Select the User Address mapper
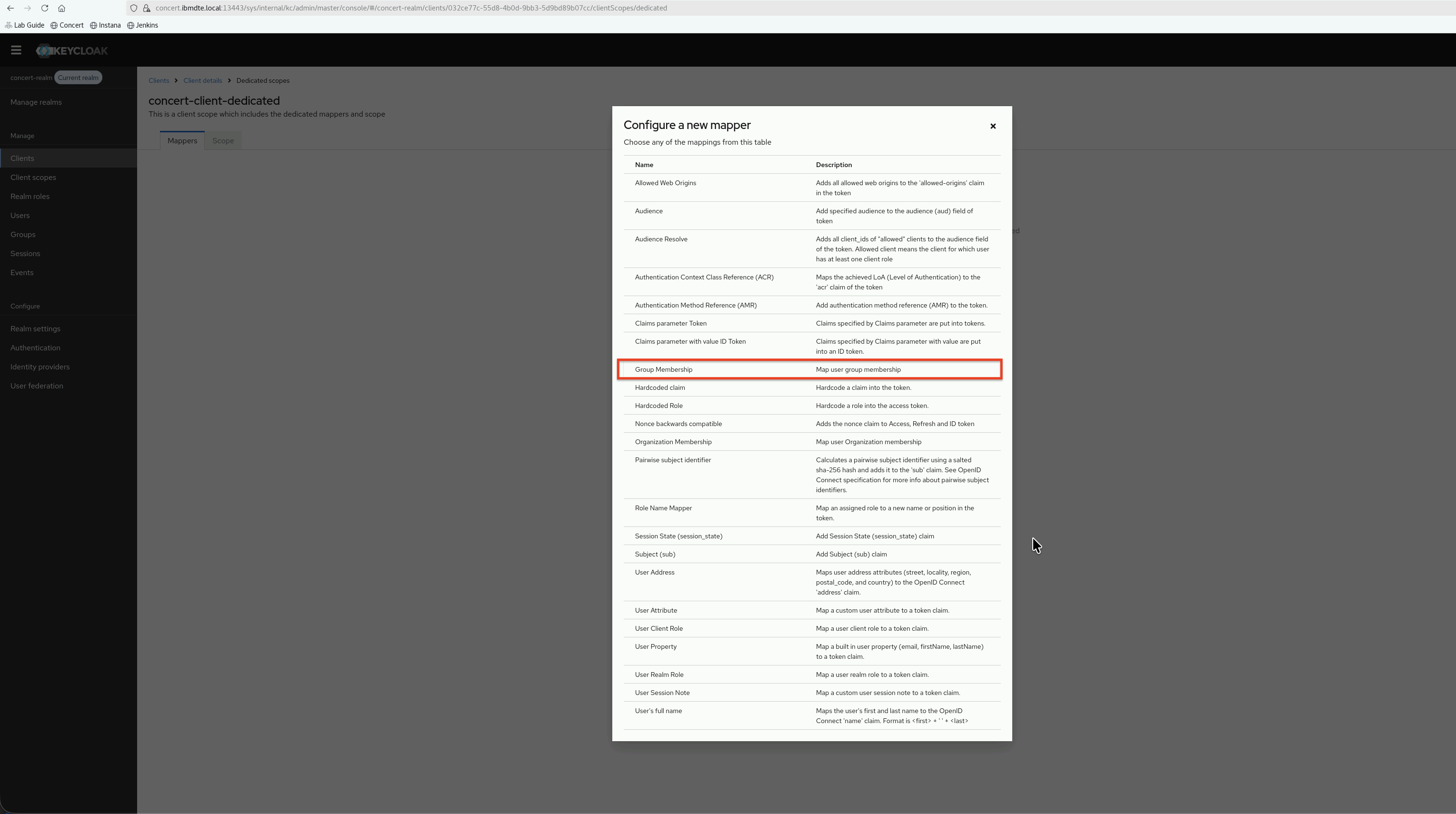The width and height of the screenshot is (1456, 814). (x=812, y=582)
